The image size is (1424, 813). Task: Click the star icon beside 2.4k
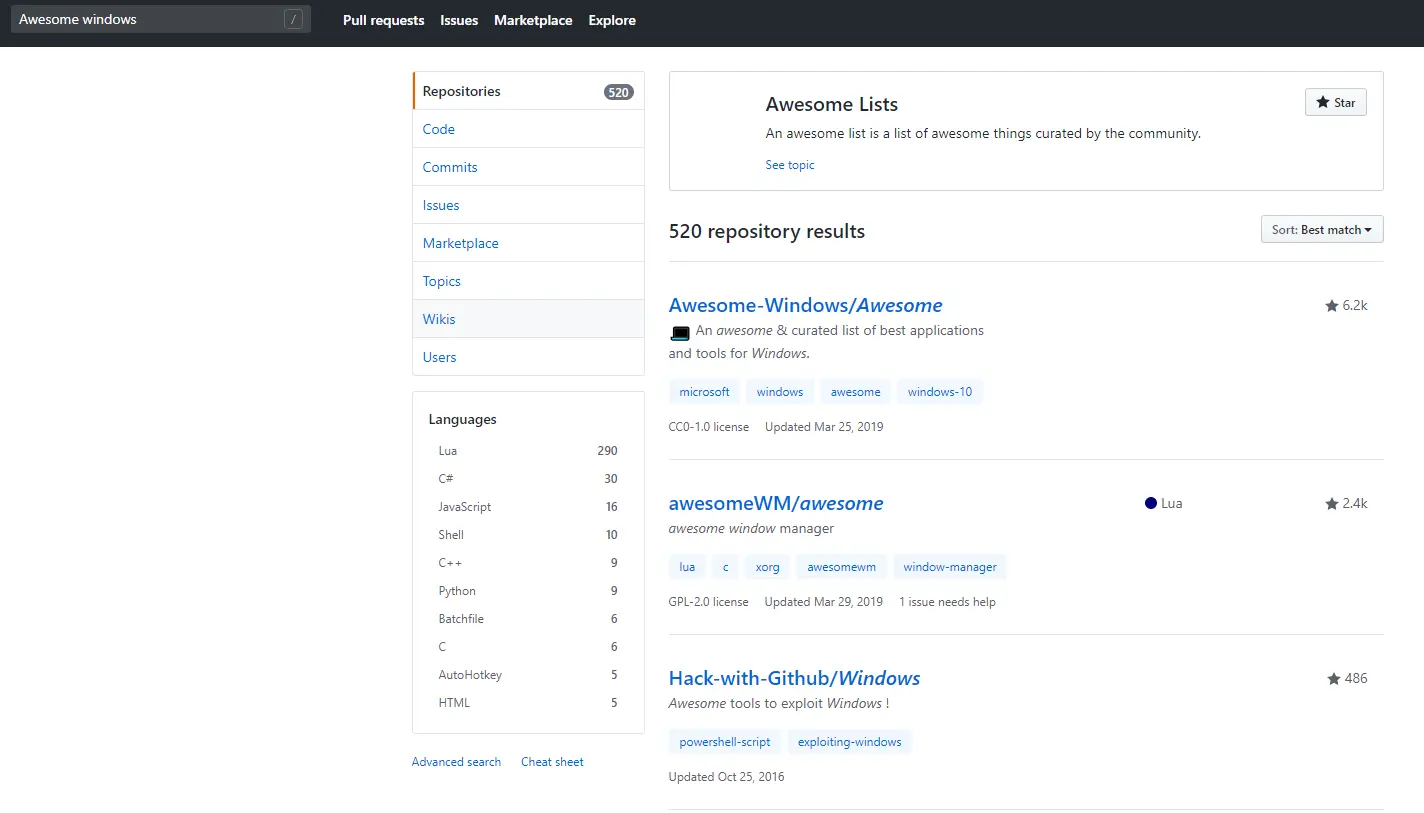tap(1331, 504)
